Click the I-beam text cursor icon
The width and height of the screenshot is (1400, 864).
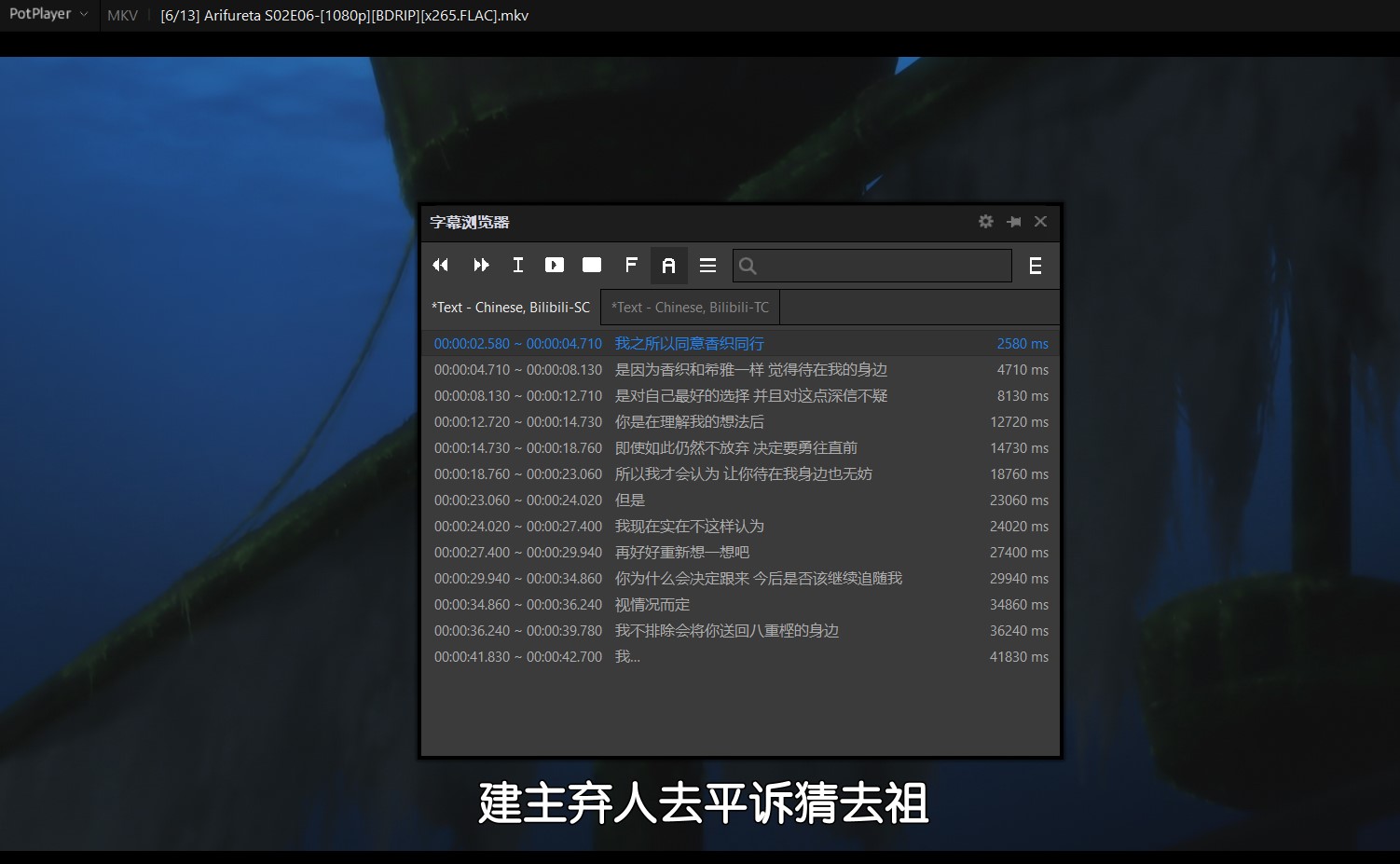pyautogui.click(x=518, y=266)
